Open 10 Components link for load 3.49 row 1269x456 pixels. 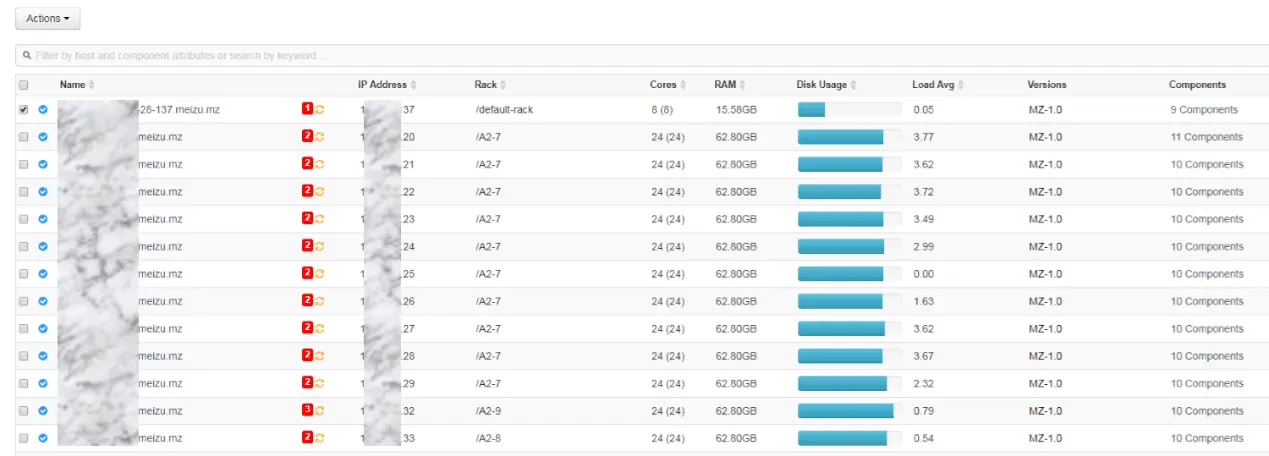click(x=1207, y=219)
